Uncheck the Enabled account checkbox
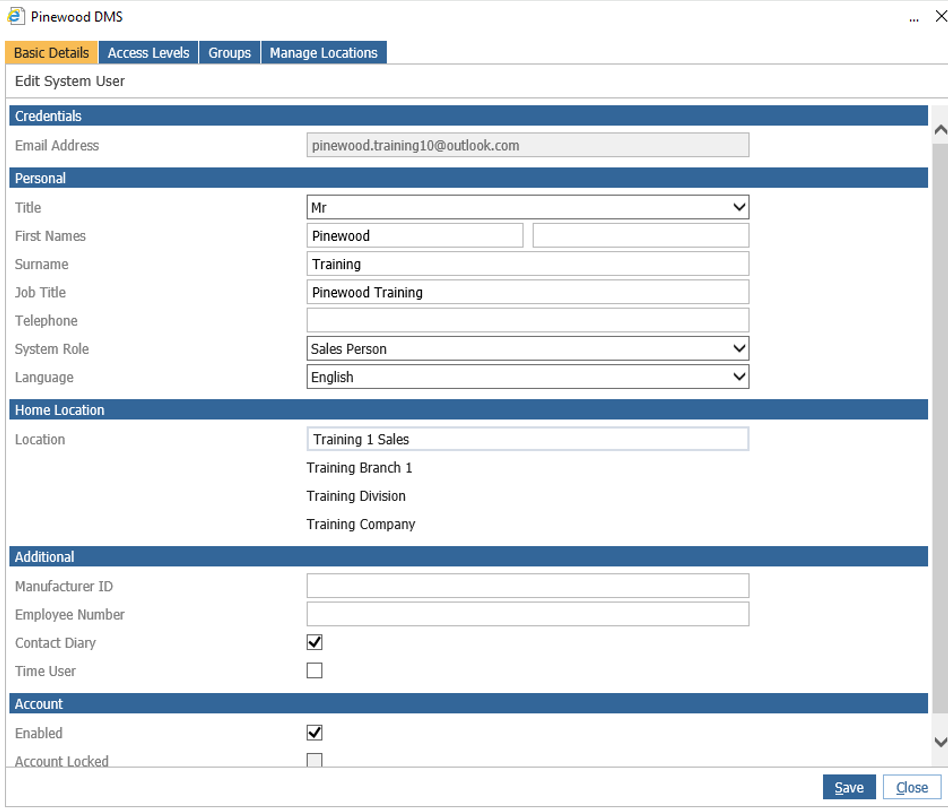 click(x=314, y=733)
